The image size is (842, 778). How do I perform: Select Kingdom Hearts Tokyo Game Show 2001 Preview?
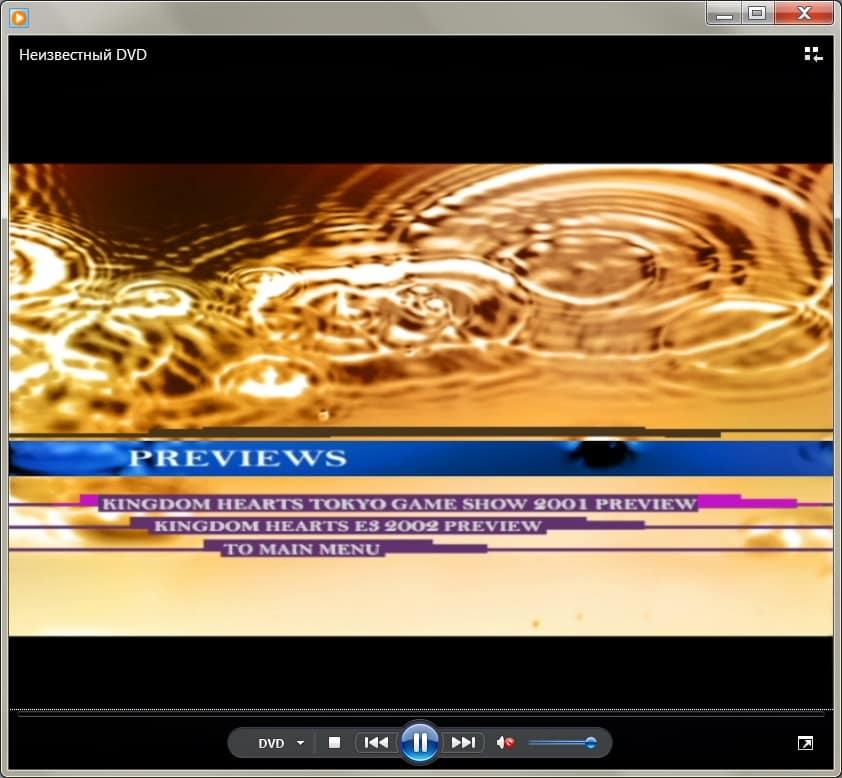pyautogui.click(x=399, y=504)
